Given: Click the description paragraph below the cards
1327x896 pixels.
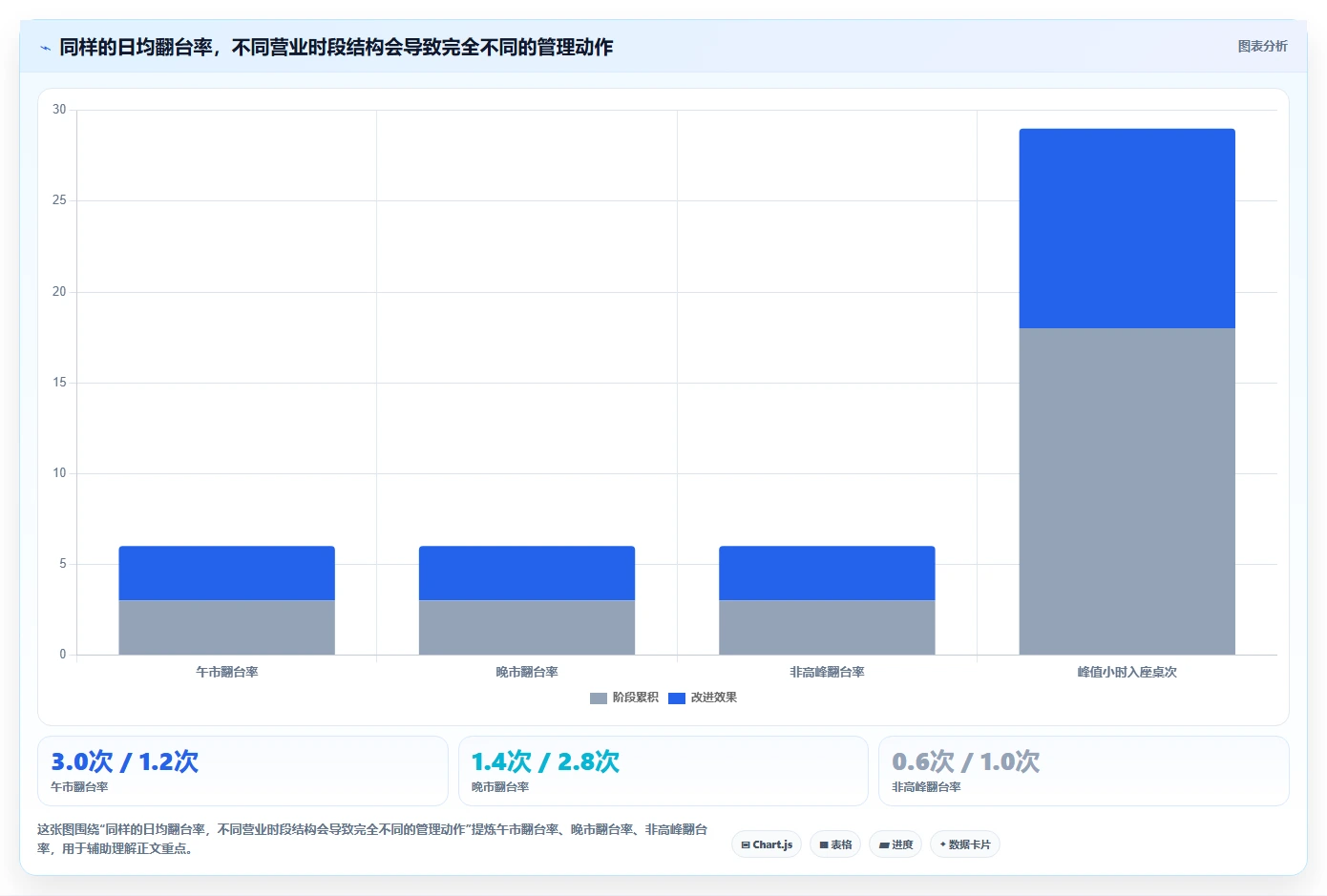Looking at the screenshot, I should [x=372, y=839].
